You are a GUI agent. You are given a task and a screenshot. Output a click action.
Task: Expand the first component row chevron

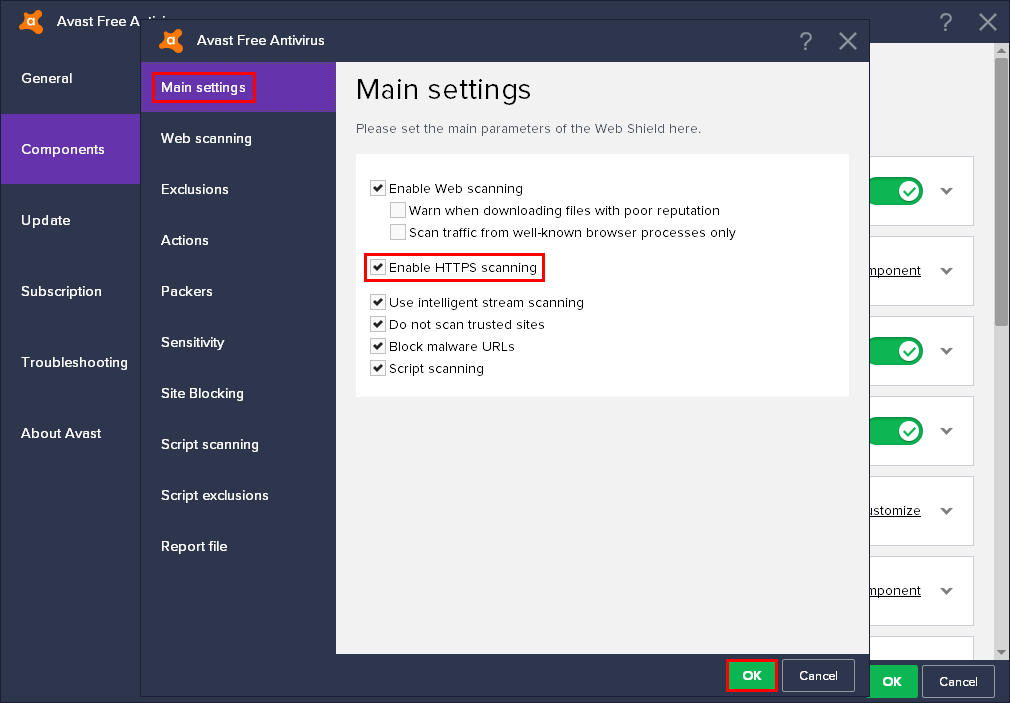(x=946, y=191)
